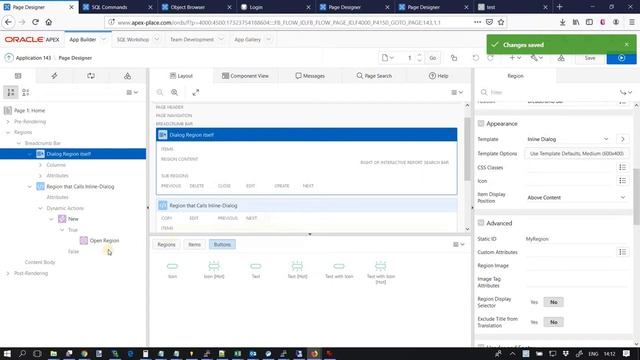This screenshot has width=640, height=360.
Task: Click the Go button next to page number
Action: click(x=433, y=58)
